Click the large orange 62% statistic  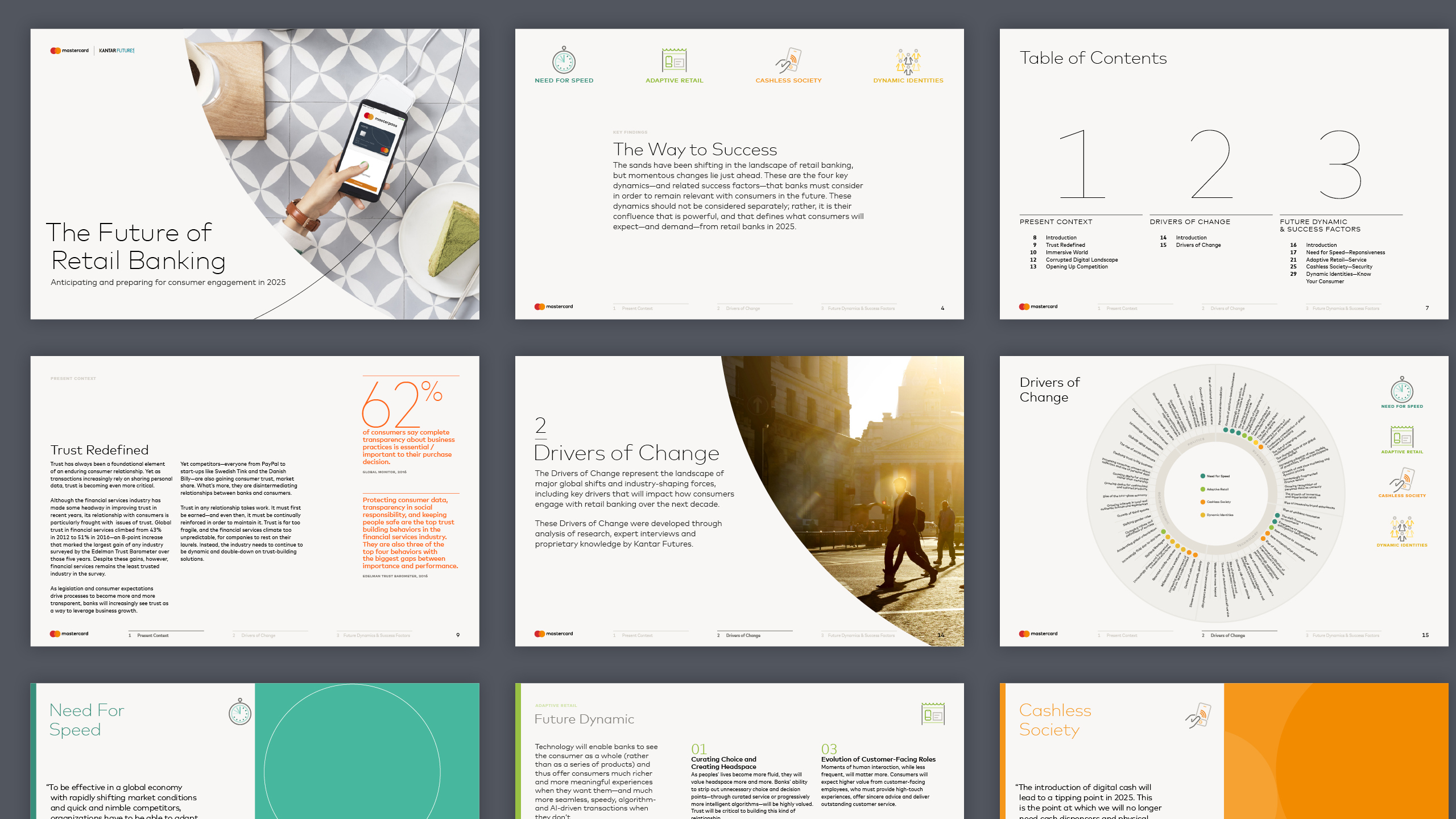click(x=402, y=403)
